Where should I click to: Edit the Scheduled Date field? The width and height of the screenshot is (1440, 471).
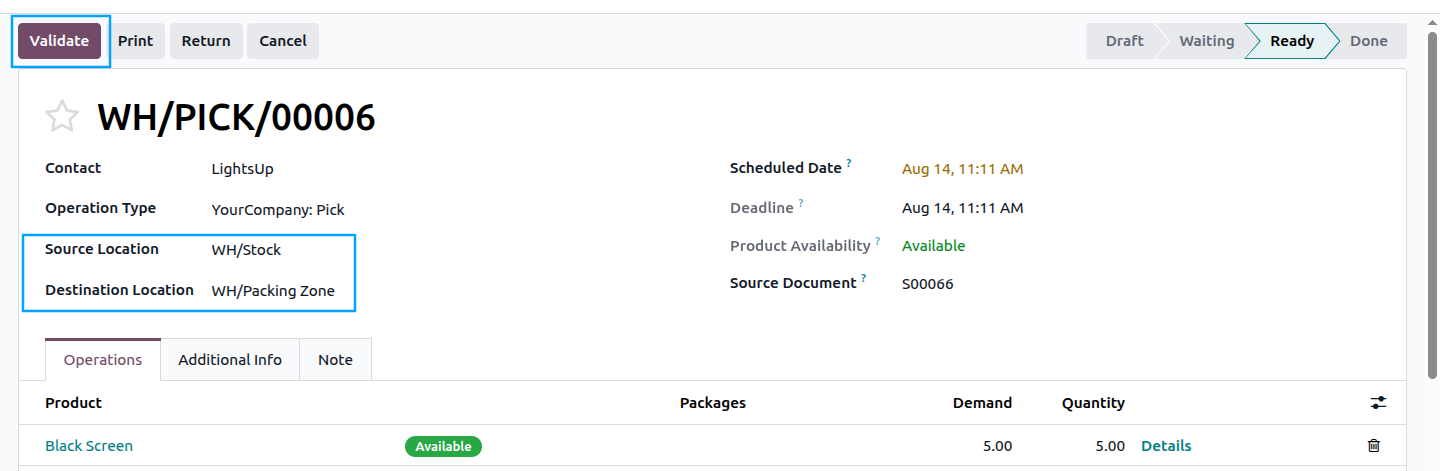tap(962, 169)
